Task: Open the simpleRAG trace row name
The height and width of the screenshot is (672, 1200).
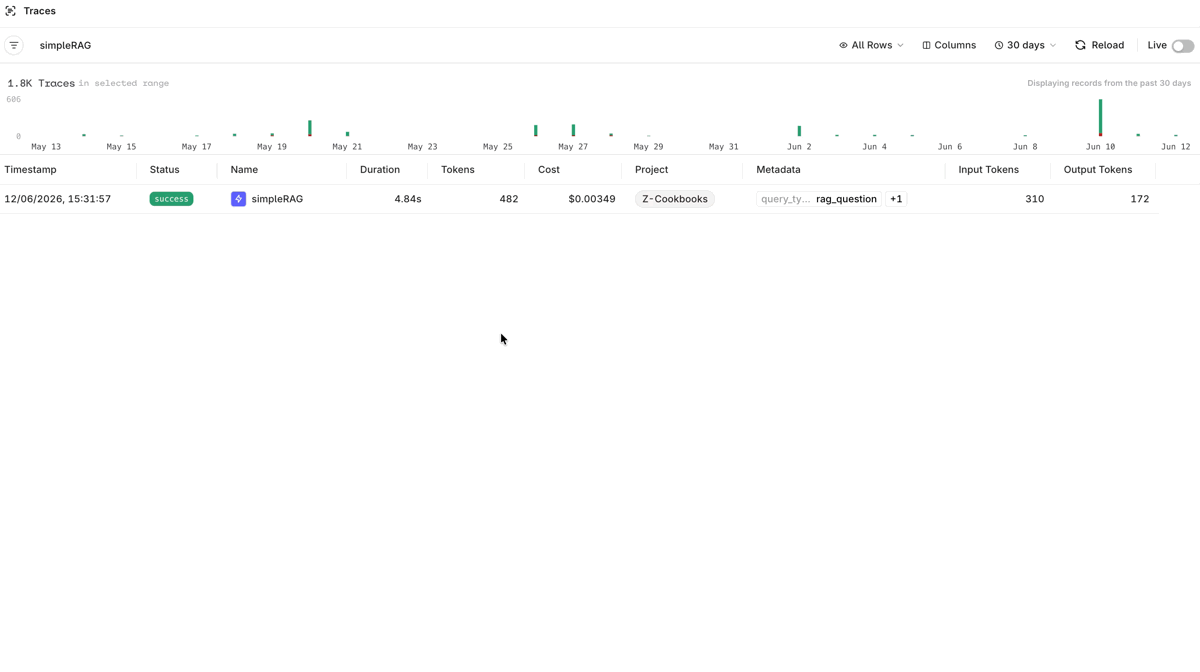Action: [277, 199]
